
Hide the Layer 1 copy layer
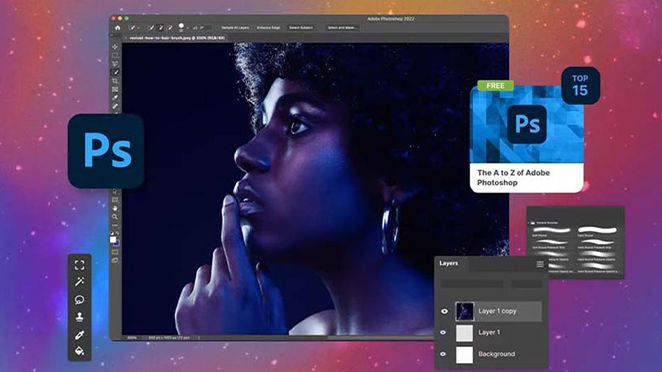(444, 311)
